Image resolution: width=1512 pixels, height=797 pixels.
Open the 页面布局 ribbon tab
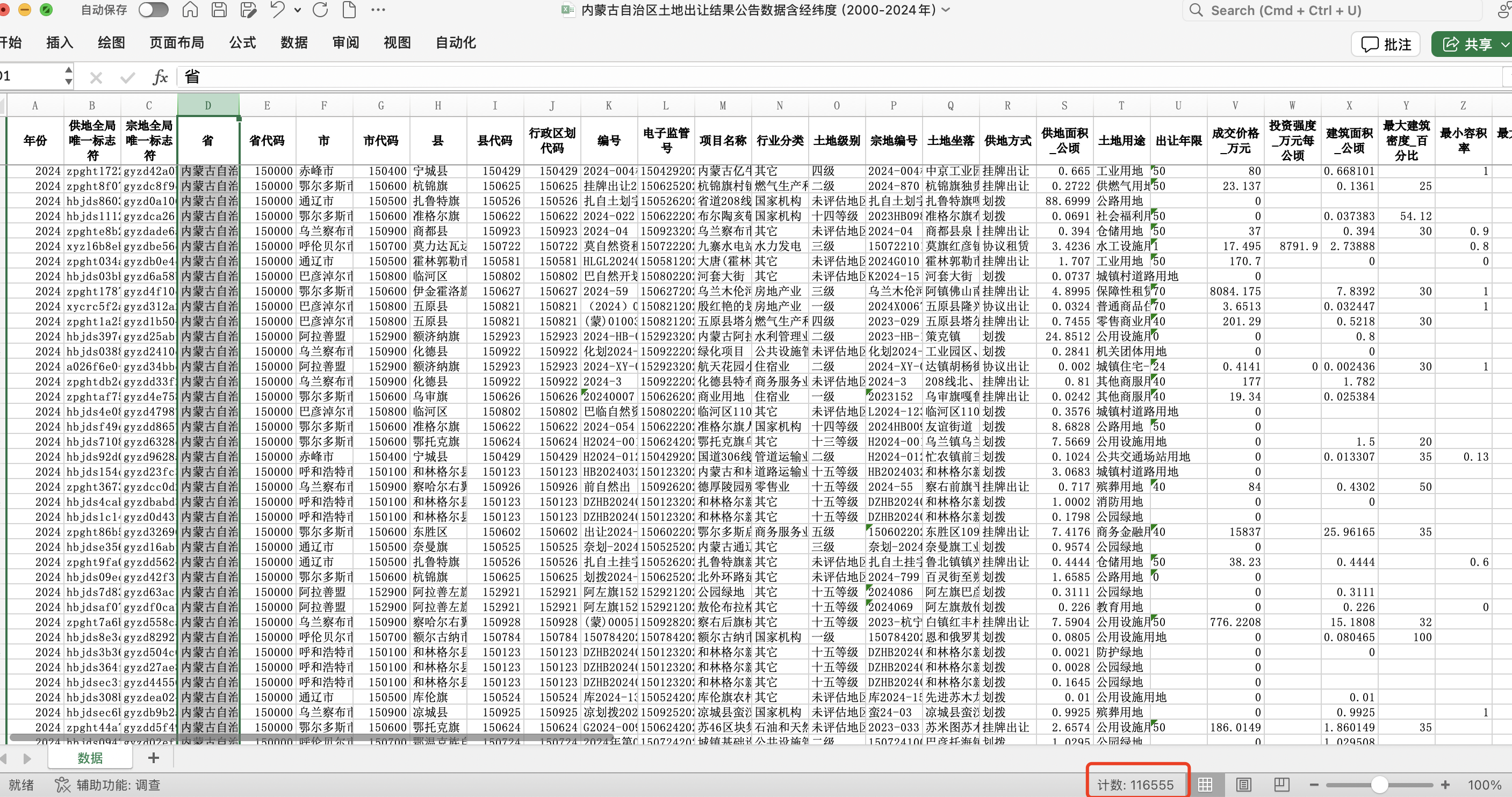(x=177, y=42)
